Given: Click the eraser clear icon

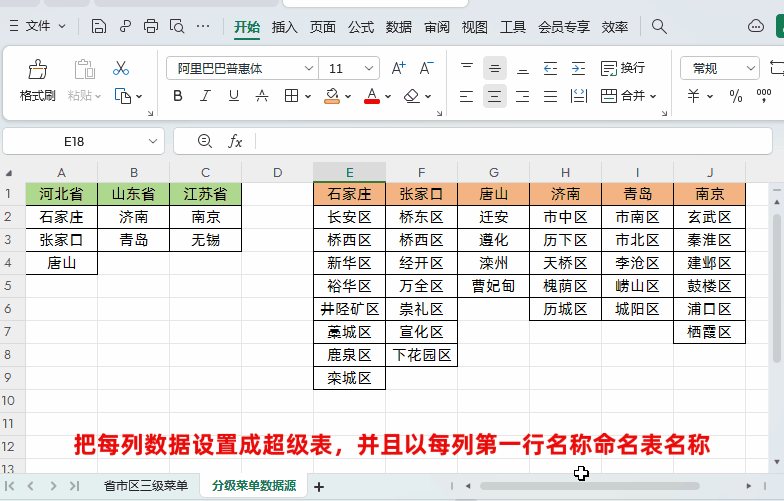Looking at the screenshot, I should pos(412,96).
